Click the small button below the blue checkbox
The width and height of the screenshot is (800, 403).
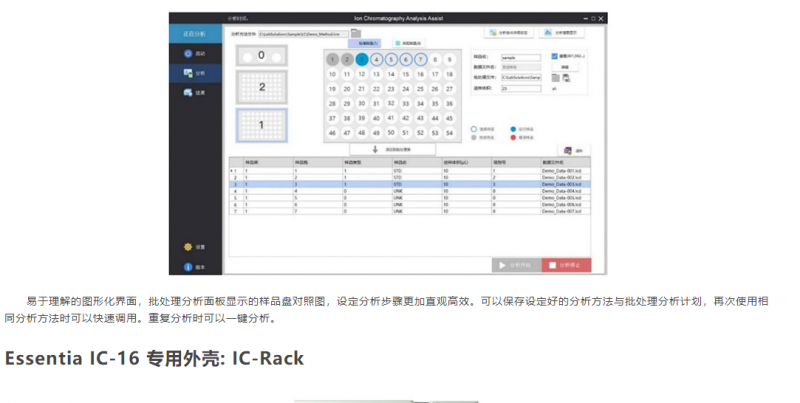click(x=565, y=67)
